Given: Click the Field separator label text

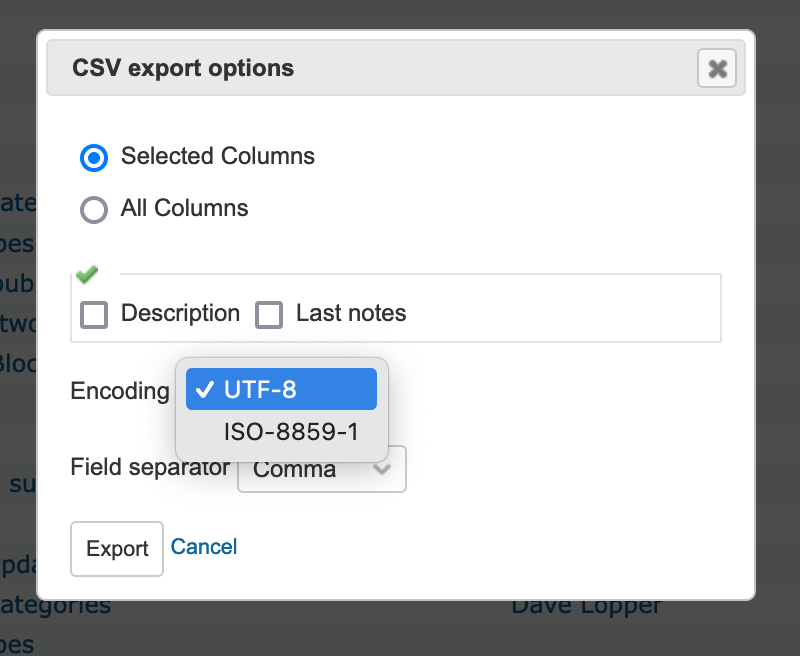Looking at the screenshot, I should pyautogui.click(x=150, y=467).
